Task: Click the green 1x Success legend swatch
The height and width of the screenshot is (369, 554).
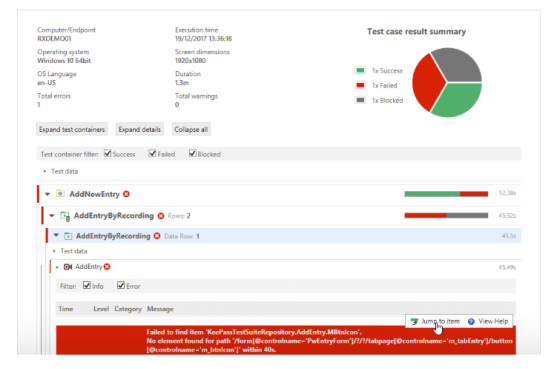Action: point(360,70)
